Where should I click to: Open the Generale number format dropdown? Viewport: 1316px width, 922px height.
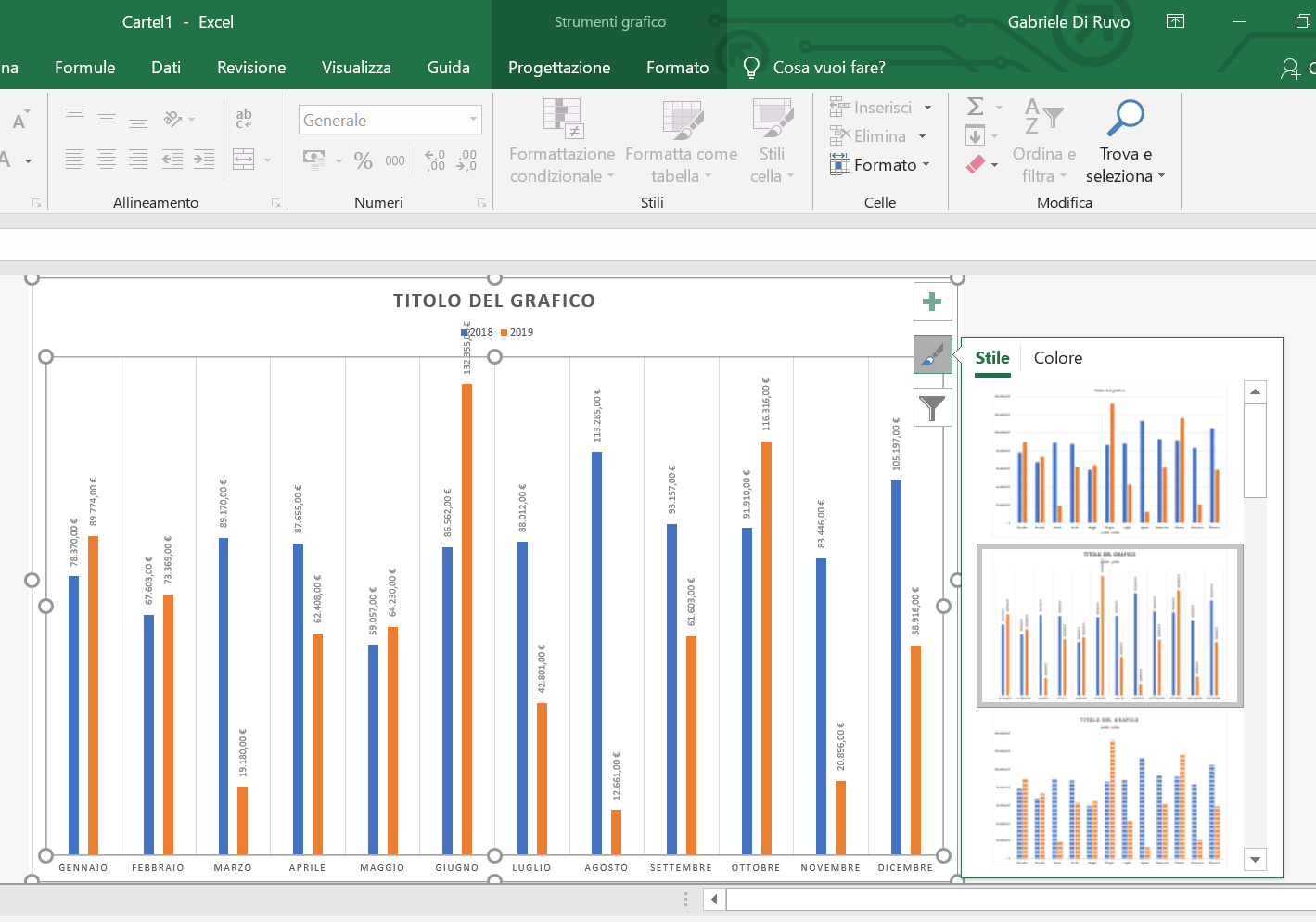pos(473,120)
